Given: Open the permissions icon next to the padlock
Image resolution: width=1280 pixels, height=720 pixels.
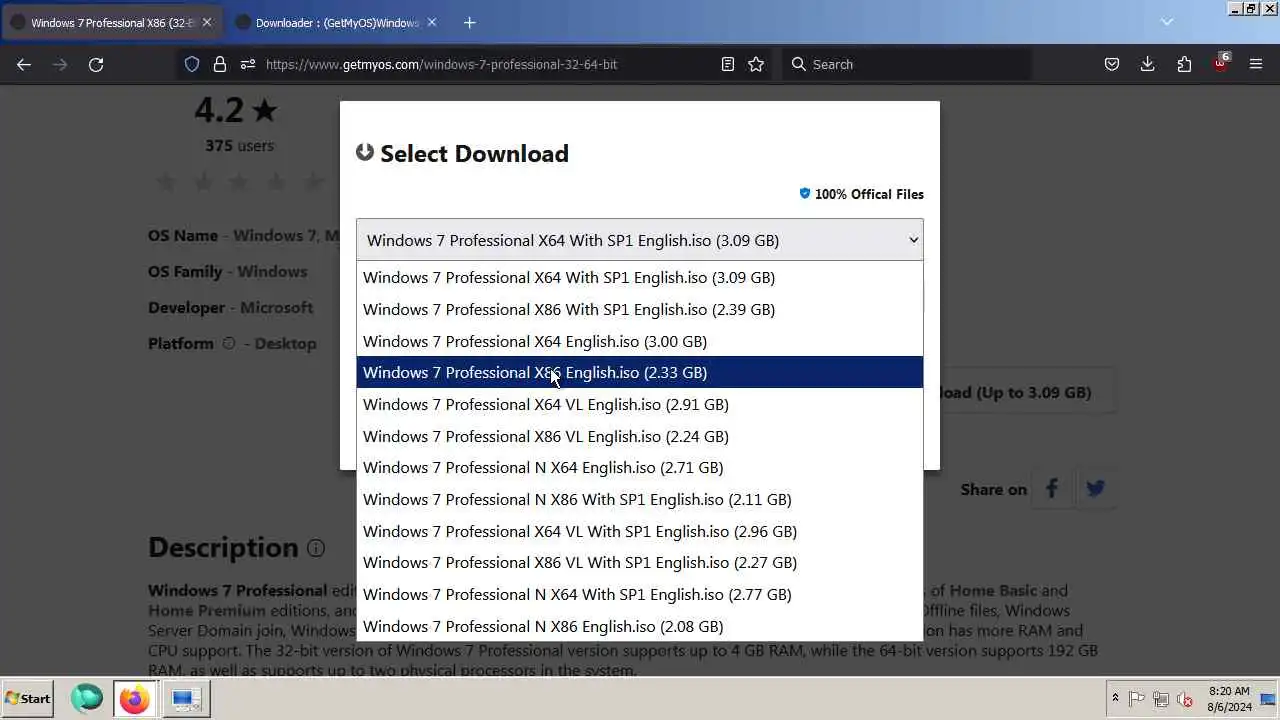Looking at the screenshot, I should [x=248, y=64].
